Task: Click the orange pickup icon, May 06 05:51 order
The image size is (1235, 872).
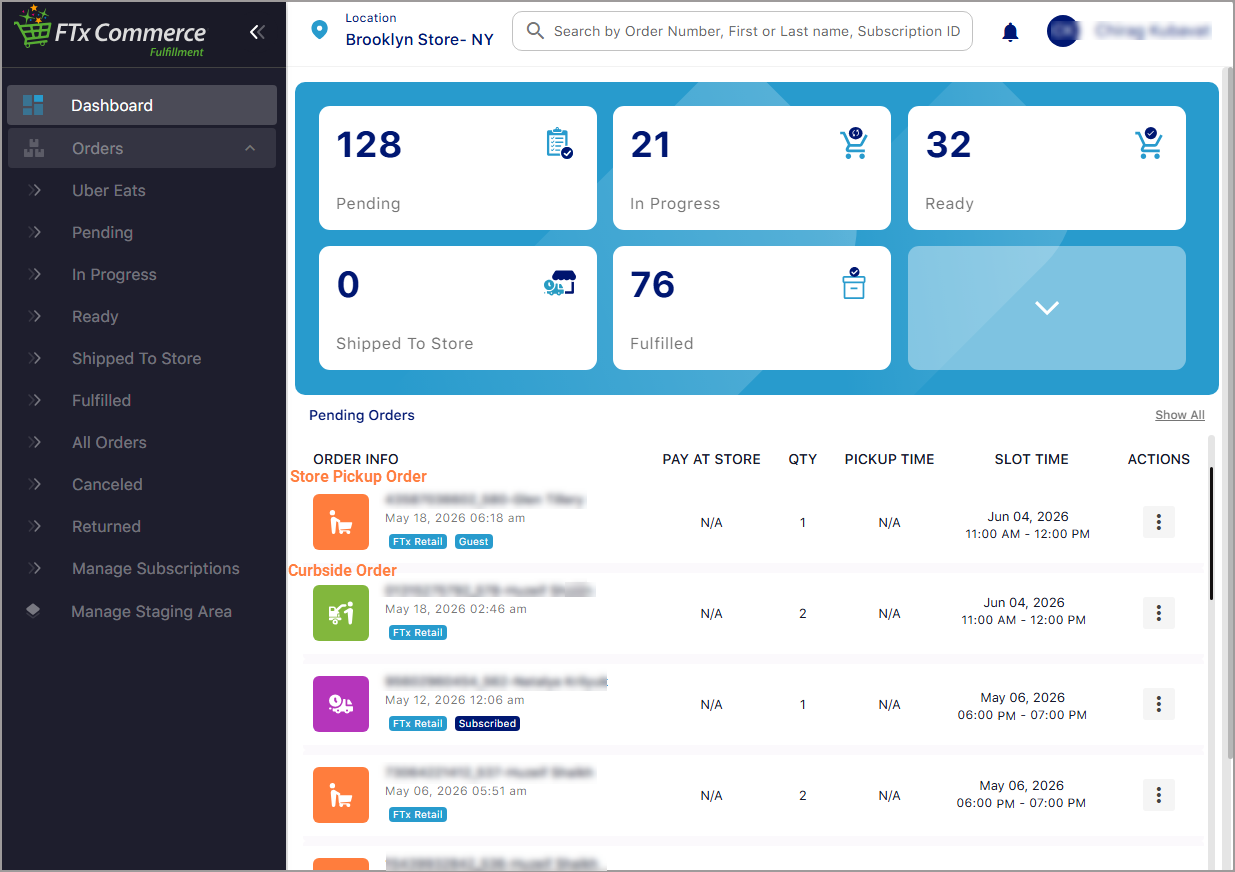Action: (341, 795)
